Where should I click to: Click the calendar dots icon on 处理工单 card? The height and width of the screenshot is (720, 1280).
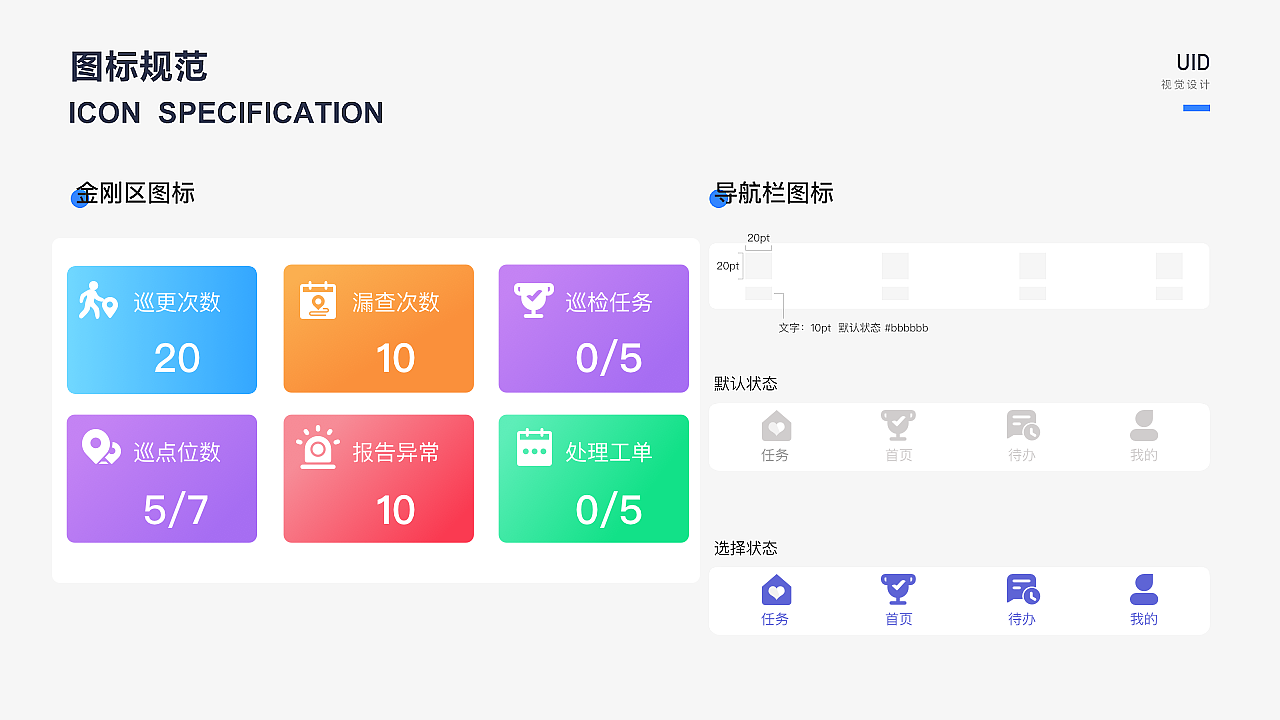point(535,447)
